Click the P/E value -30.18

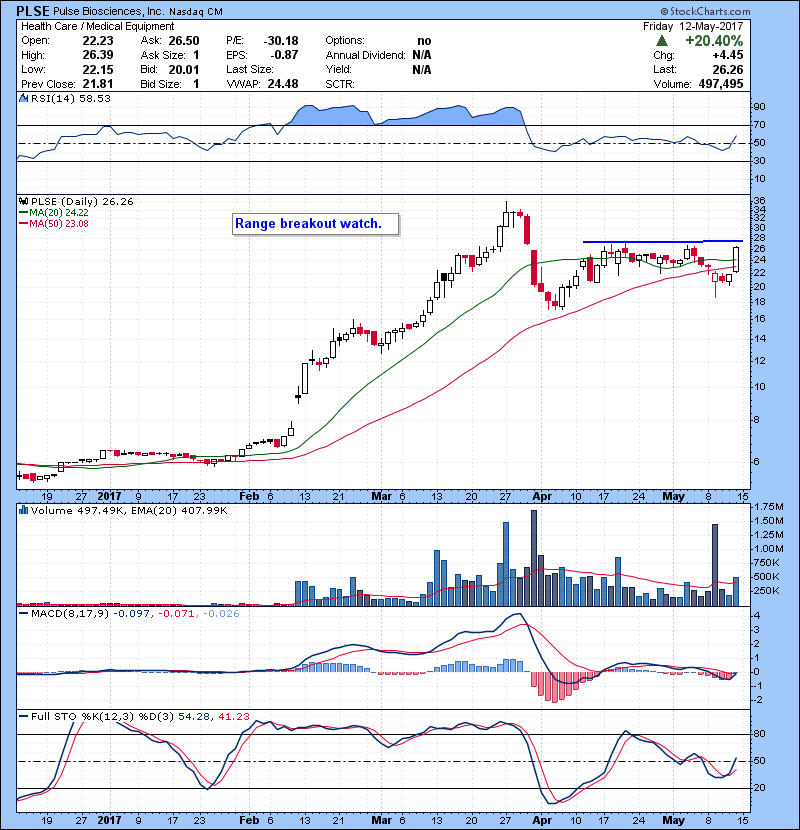(x=281, y=41)
